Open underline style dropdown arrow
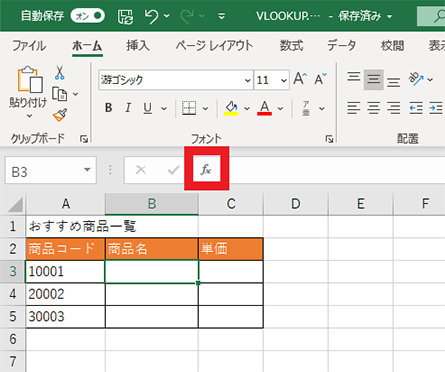Screen dimensions: 445x372 click(164, 108)
